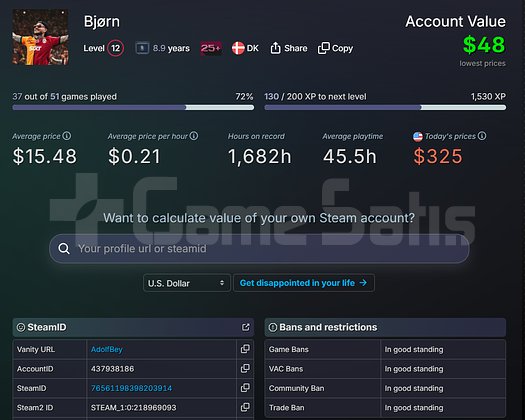
Task: Click the 25+ badge
Action: click(211, 48)
